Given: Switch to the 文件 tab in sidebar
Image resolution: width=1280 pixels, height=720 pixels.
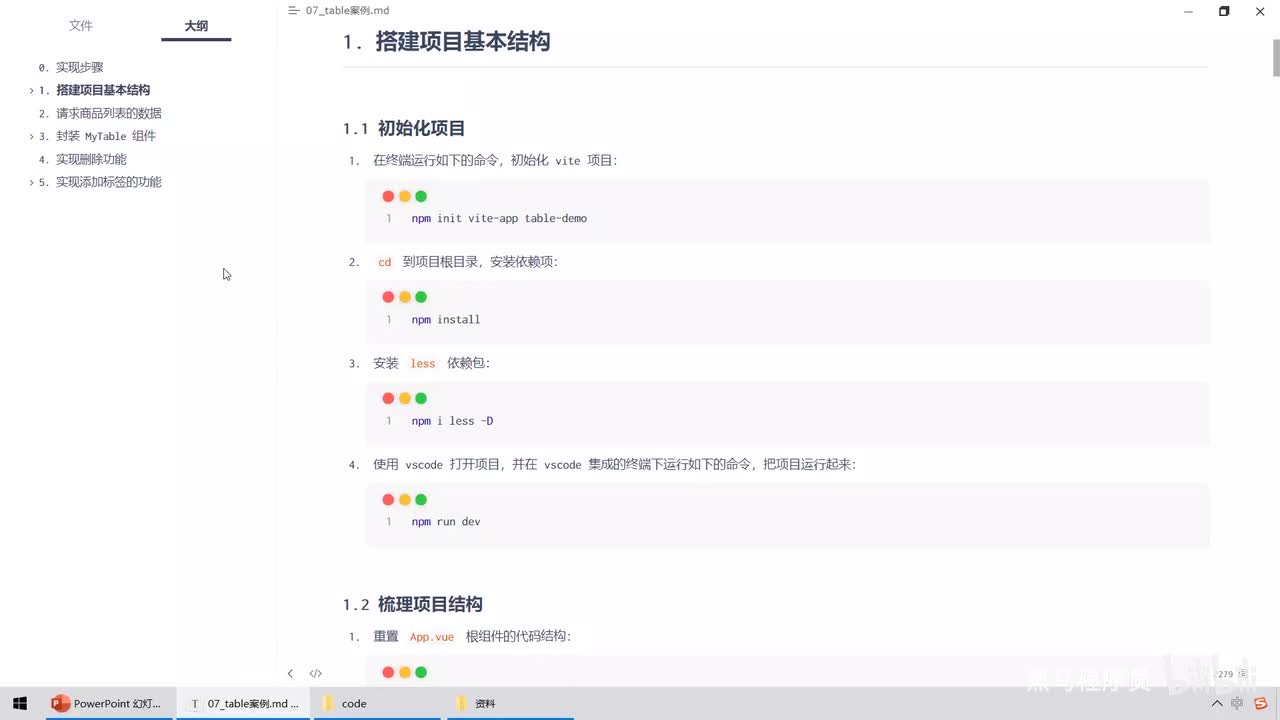Looking at the screenshot, I should (81, 26).
